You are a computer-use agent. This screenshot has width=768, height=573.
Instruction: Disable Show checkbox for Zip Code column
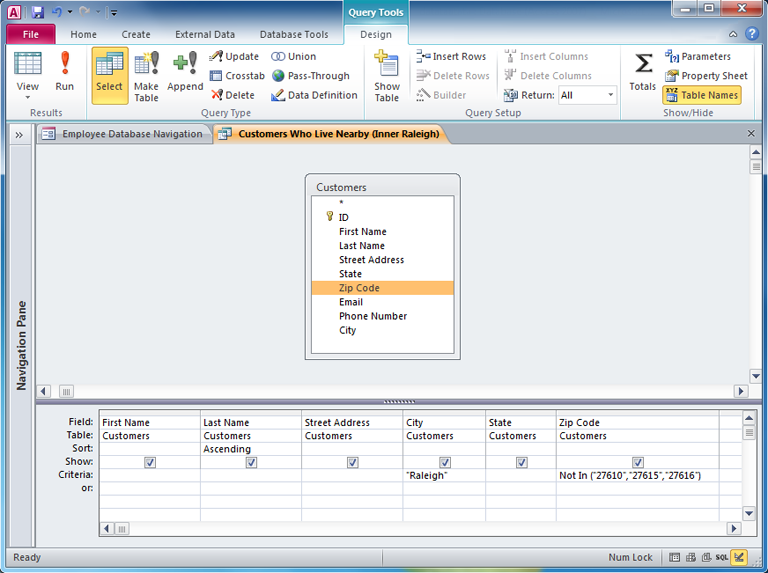tap(638, 462)
